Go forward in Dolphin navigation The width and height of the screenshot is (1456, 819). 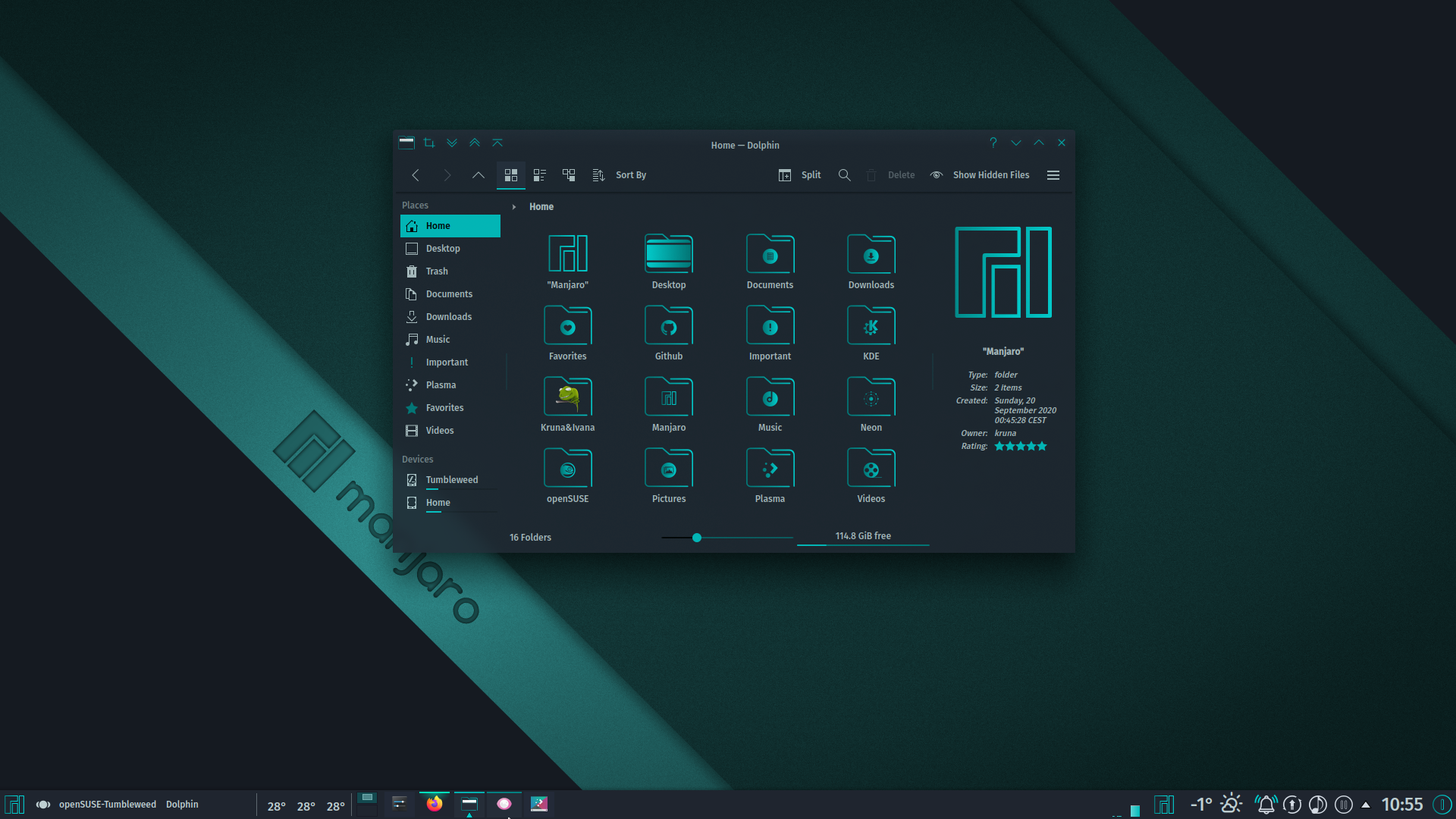coord(447,175)
